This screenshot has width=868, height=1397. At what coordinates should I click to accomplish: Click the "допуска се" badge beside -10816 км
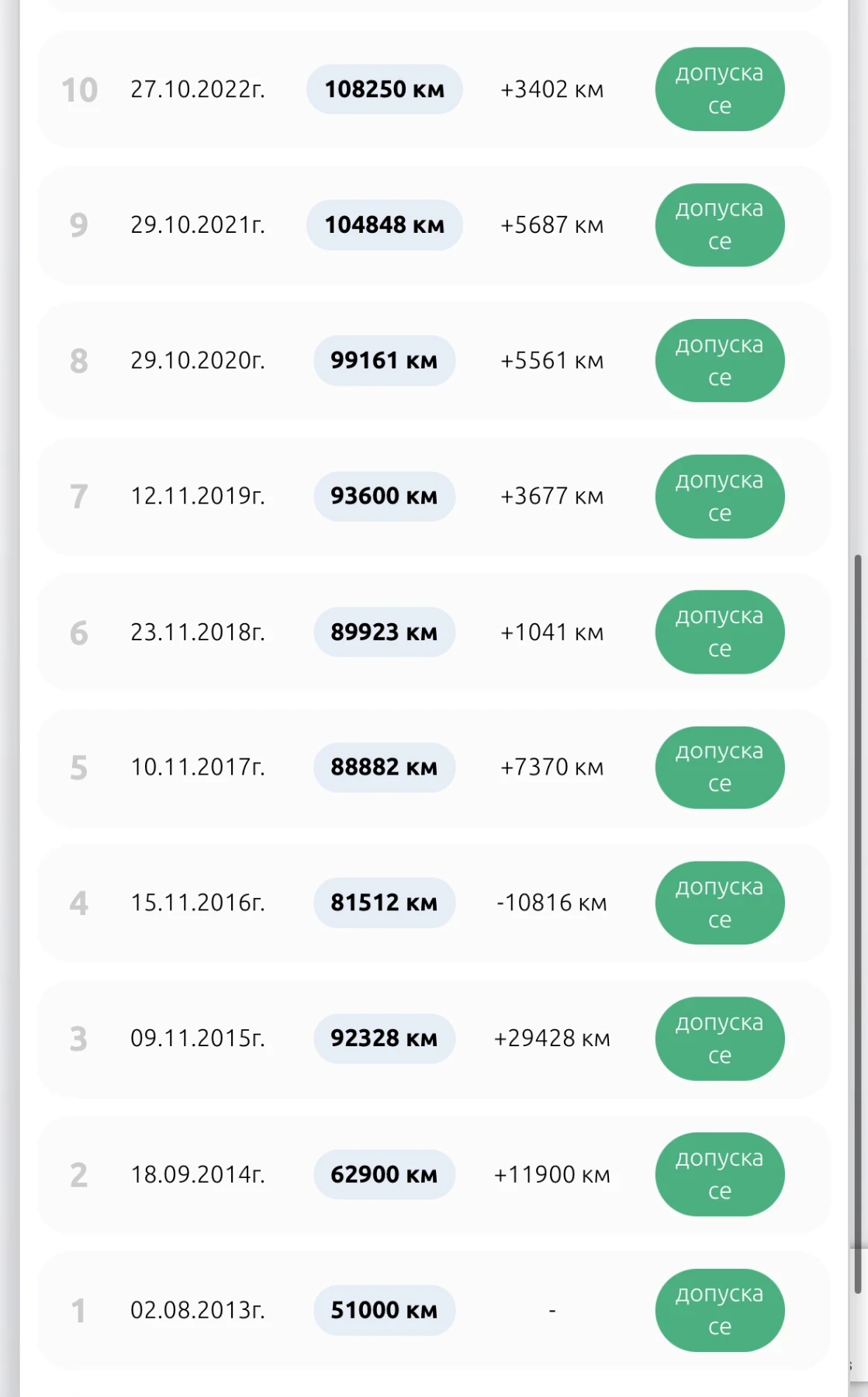719,903
